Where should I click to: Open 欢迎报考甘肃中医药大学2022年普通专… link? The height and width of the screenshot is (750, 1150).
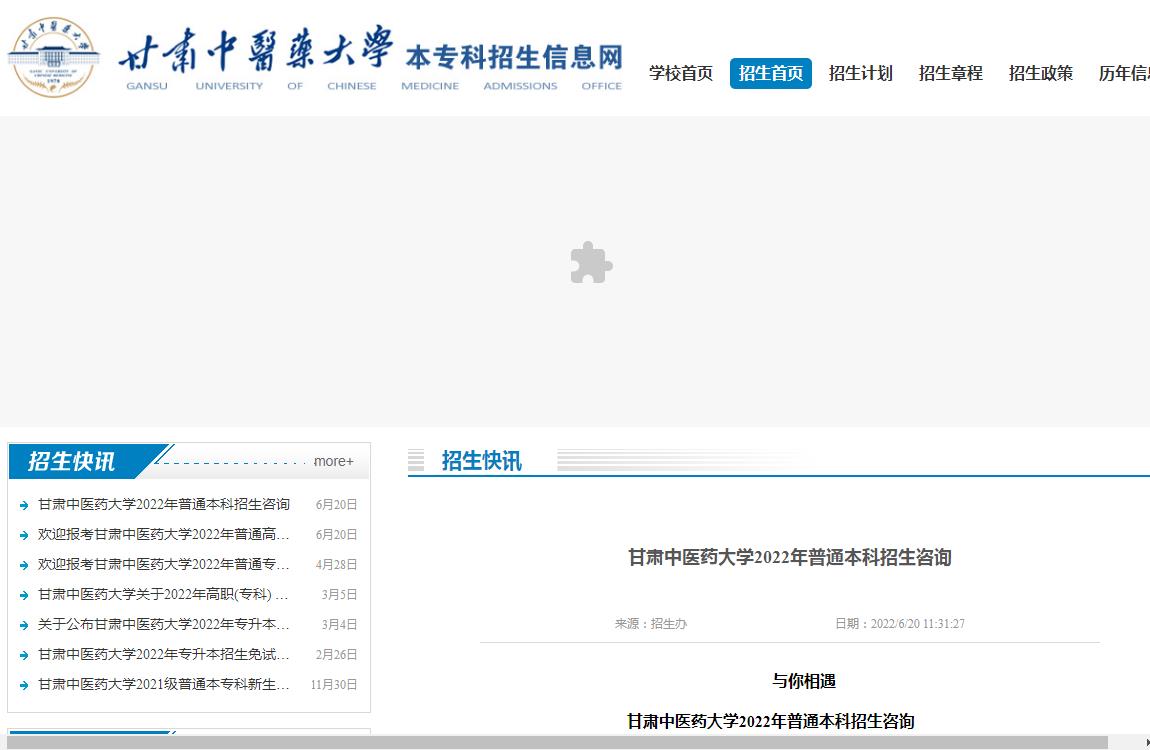[x=164, y=565]
